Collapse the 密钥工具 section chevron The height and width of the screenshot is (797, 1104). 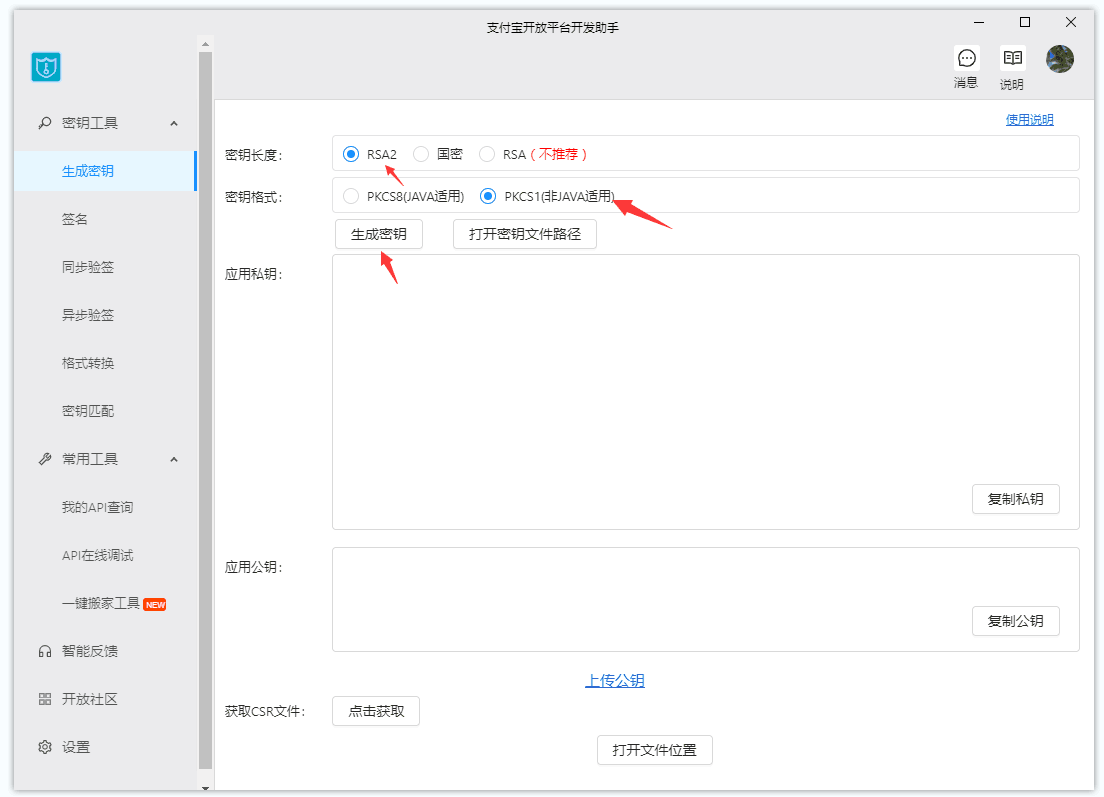(x=174, y=123)
